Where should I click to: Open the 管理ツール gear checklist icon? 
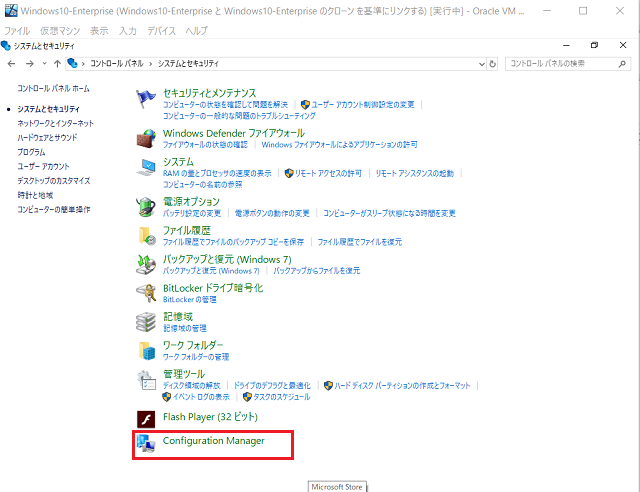[146, 380]
